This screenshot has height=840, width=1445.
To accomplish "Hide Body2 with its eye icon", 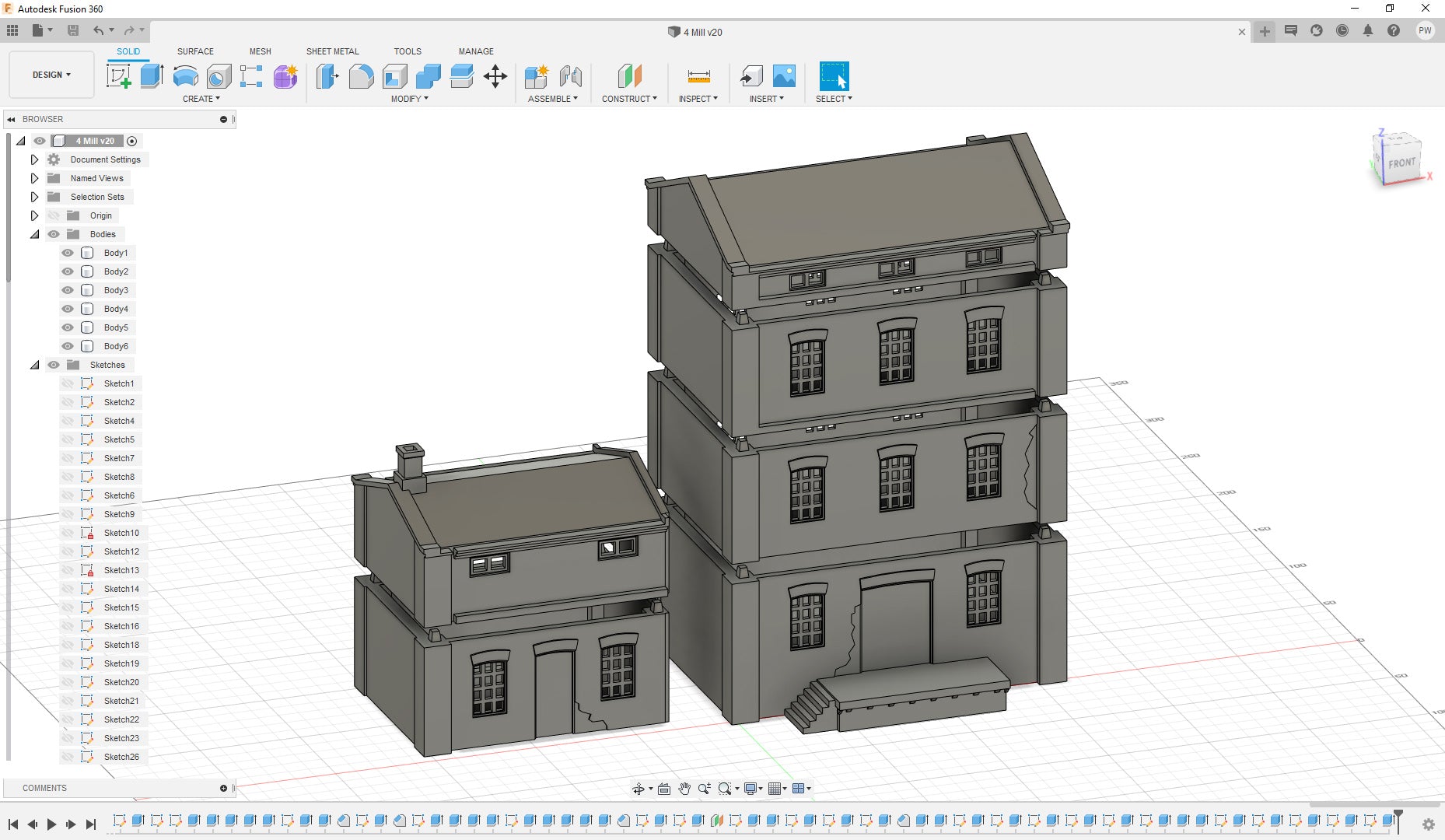I will [x=68, y=271].
